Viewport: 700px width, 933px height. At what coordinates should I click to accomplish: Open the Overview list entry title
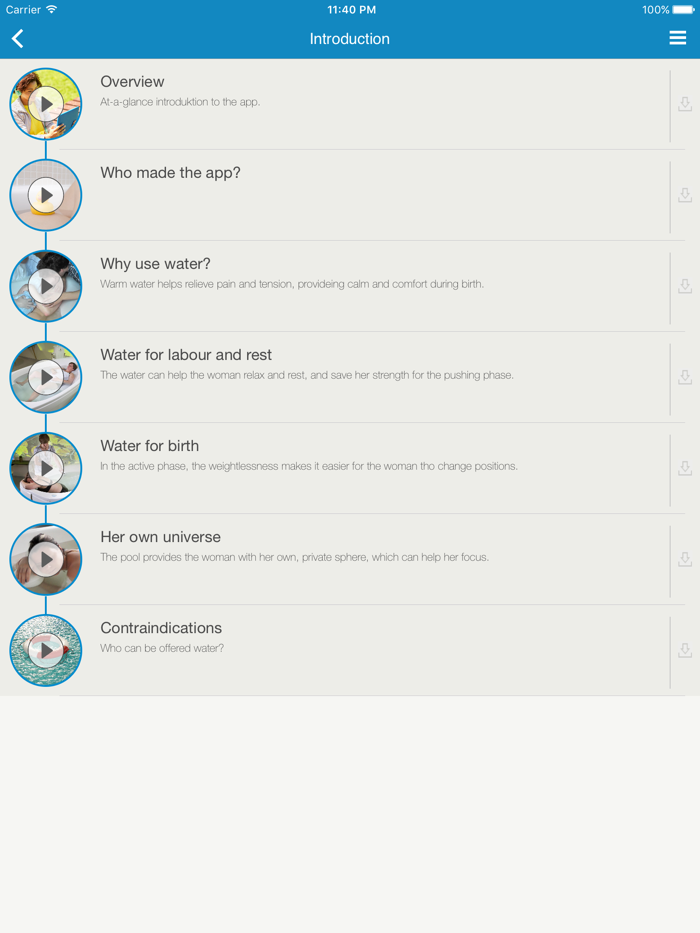(x=132, y=82)
